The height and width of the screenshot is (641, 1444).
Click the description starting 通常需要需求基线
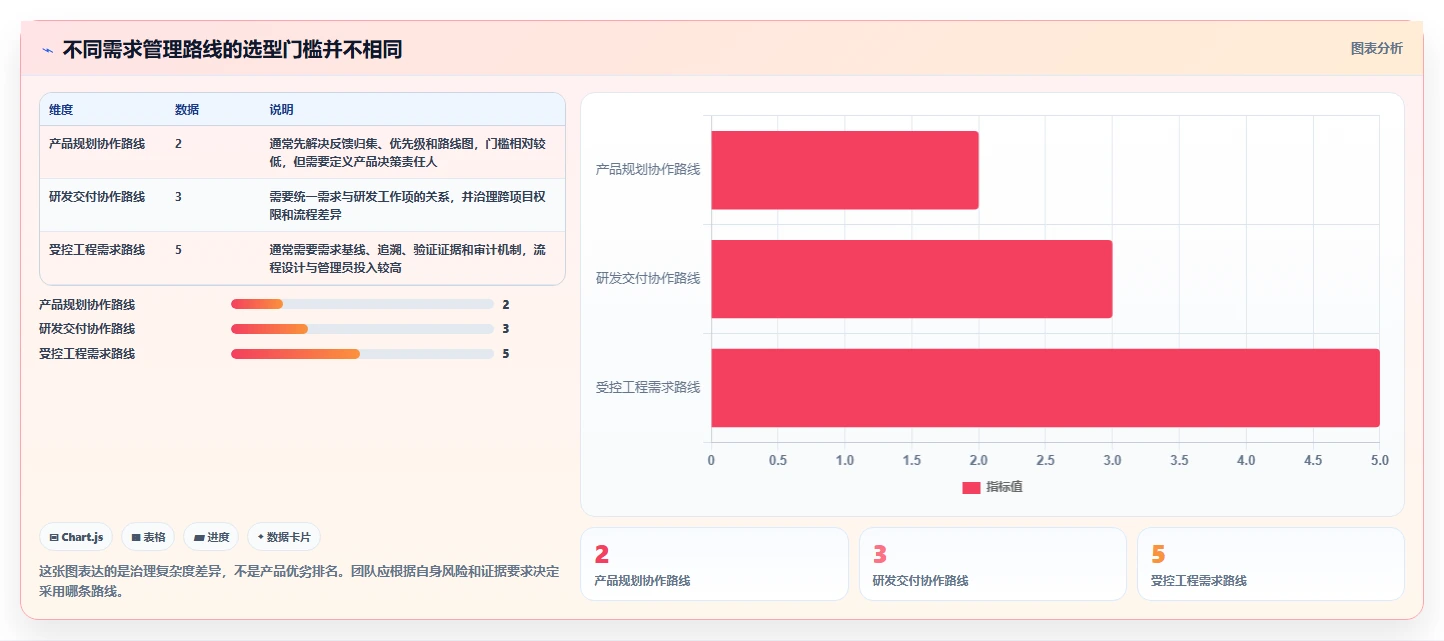click(408, 258)
